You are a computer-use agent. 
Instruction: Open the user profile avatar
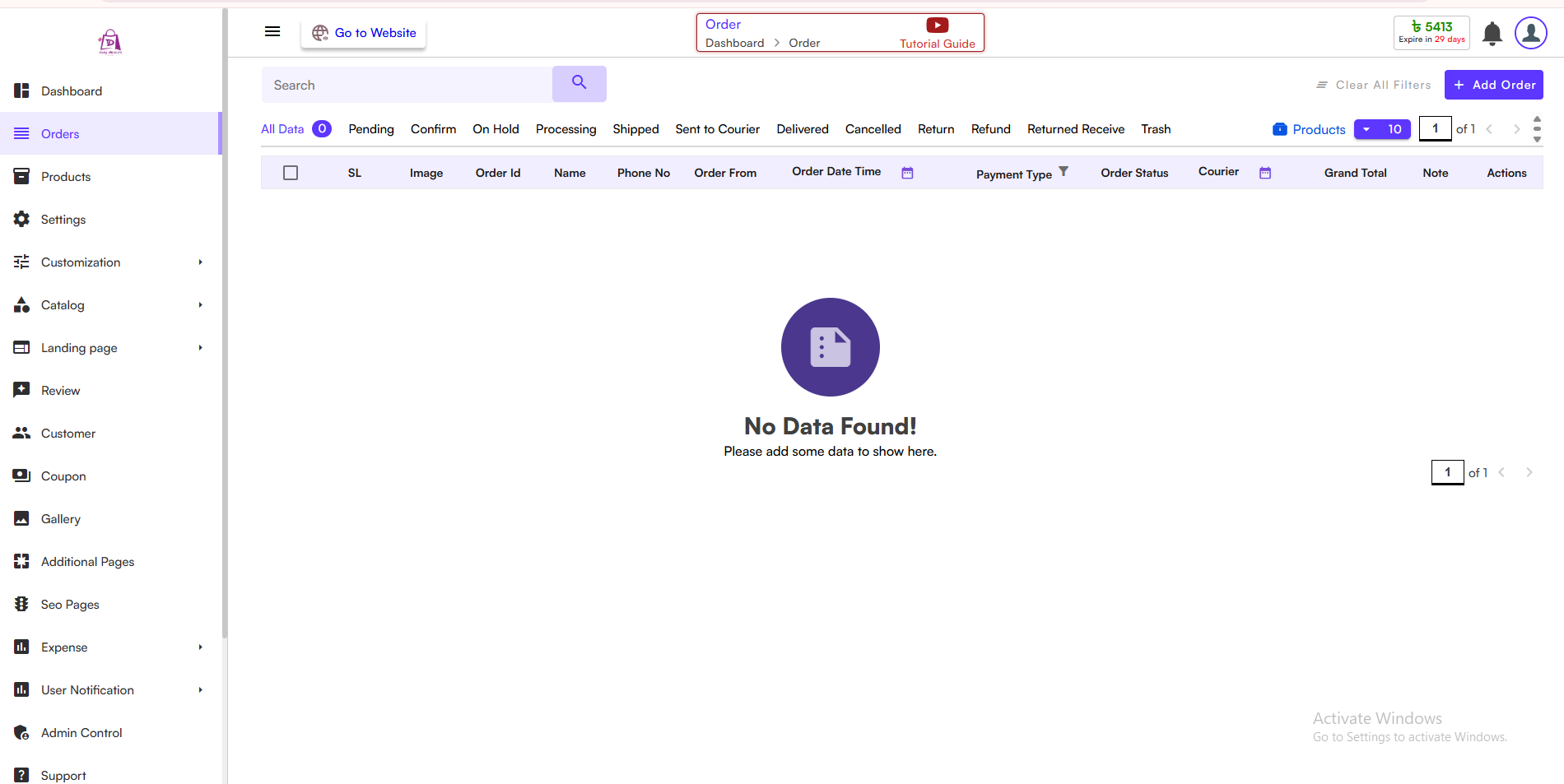(x=1530, y=34)
